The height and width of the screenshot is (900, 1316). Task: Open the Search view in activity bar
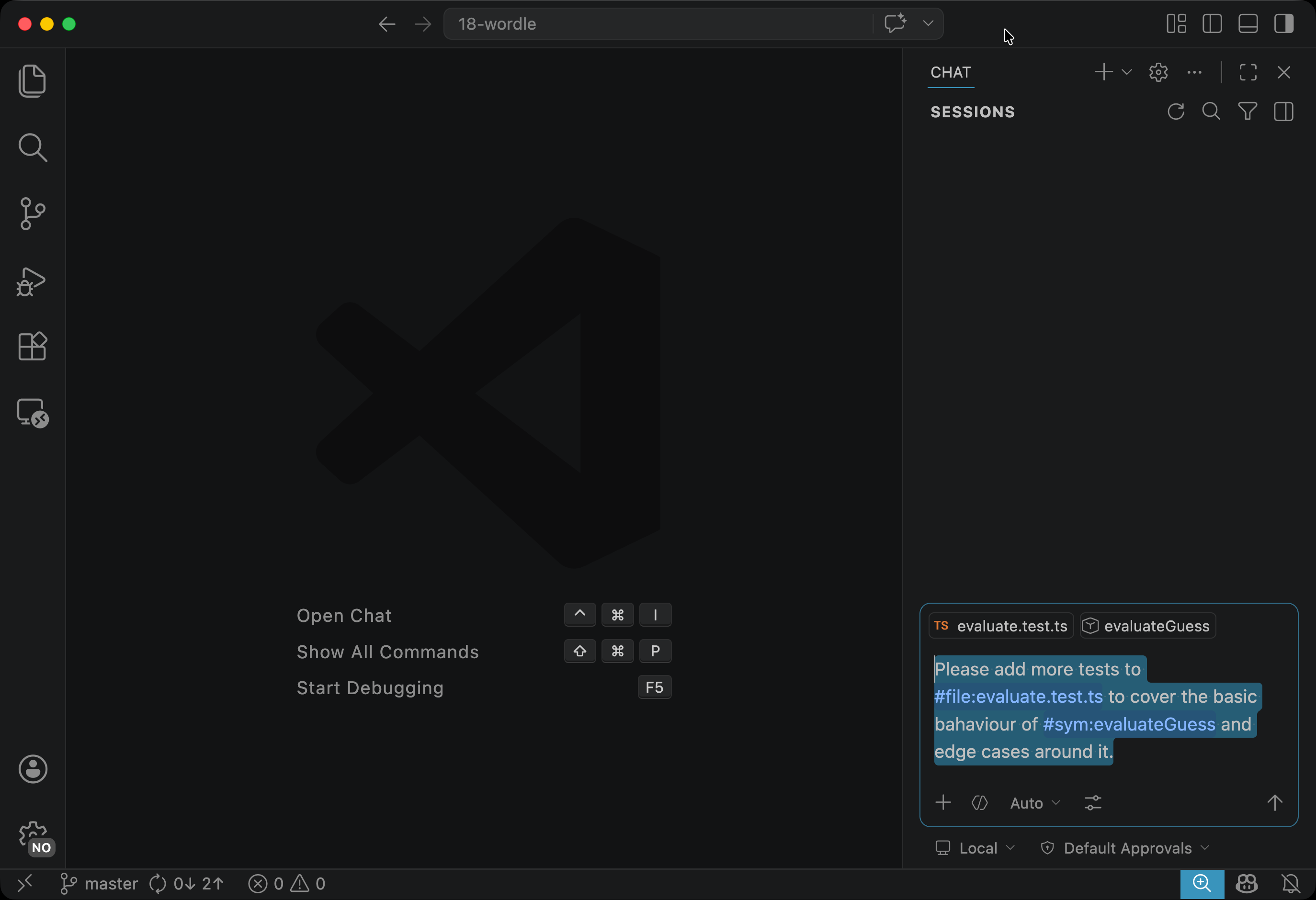[32, 148]
